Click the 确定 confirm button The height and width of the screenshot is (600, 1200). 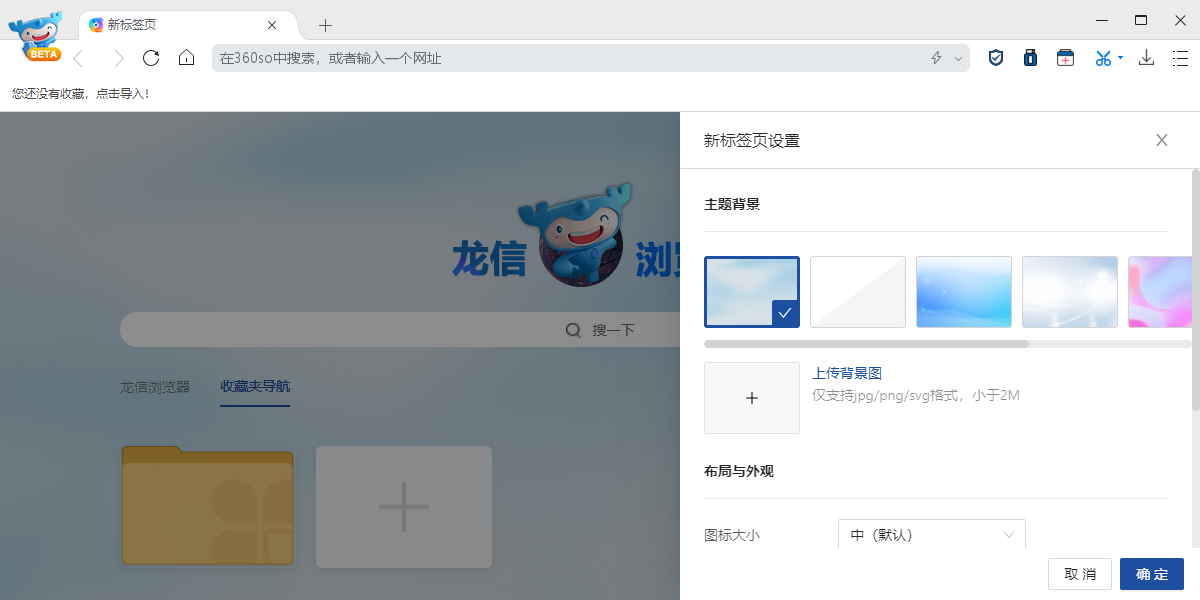1151,574
